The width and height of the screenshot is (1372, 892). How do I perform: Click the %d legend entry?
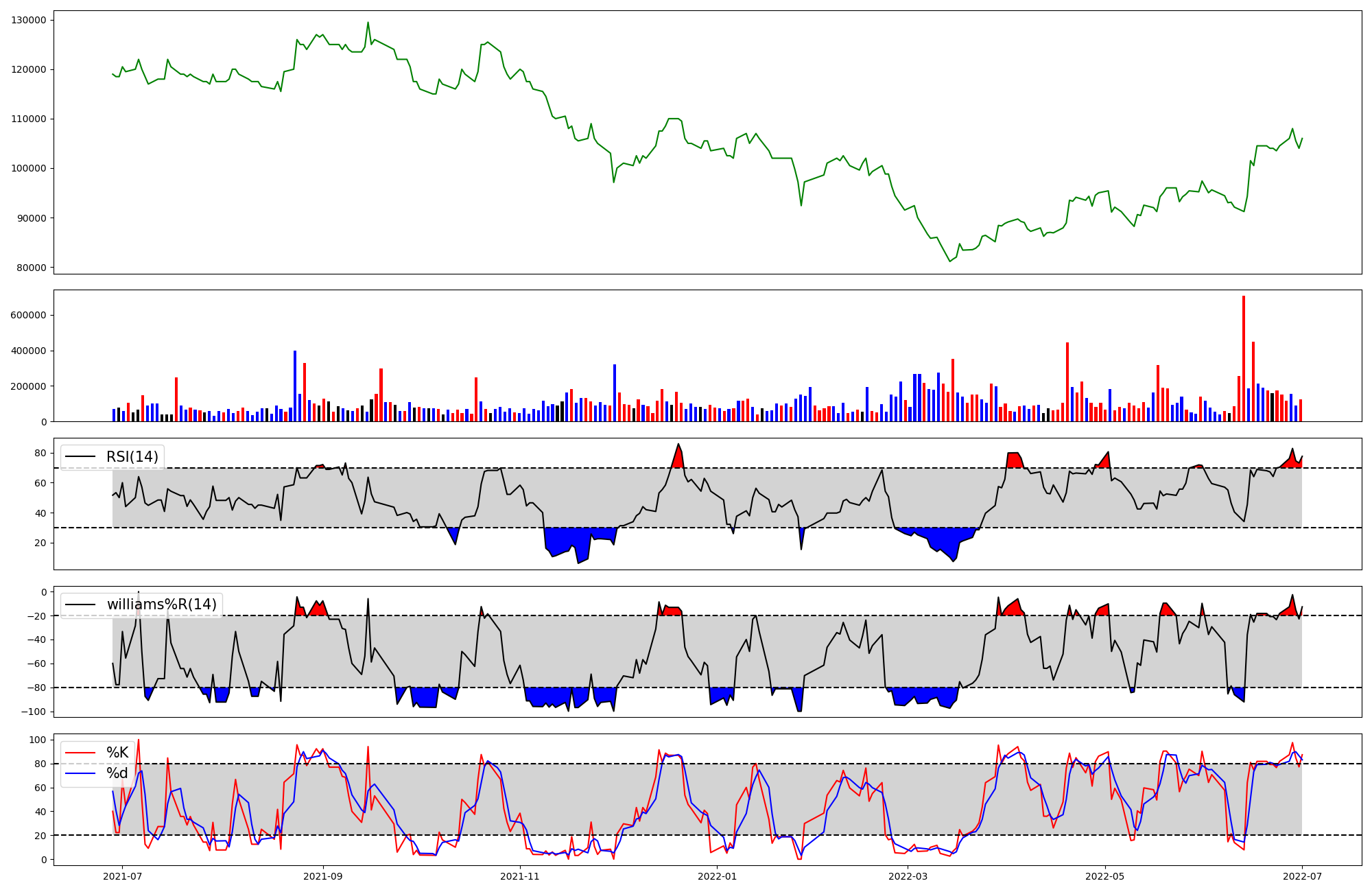(117, 773)
